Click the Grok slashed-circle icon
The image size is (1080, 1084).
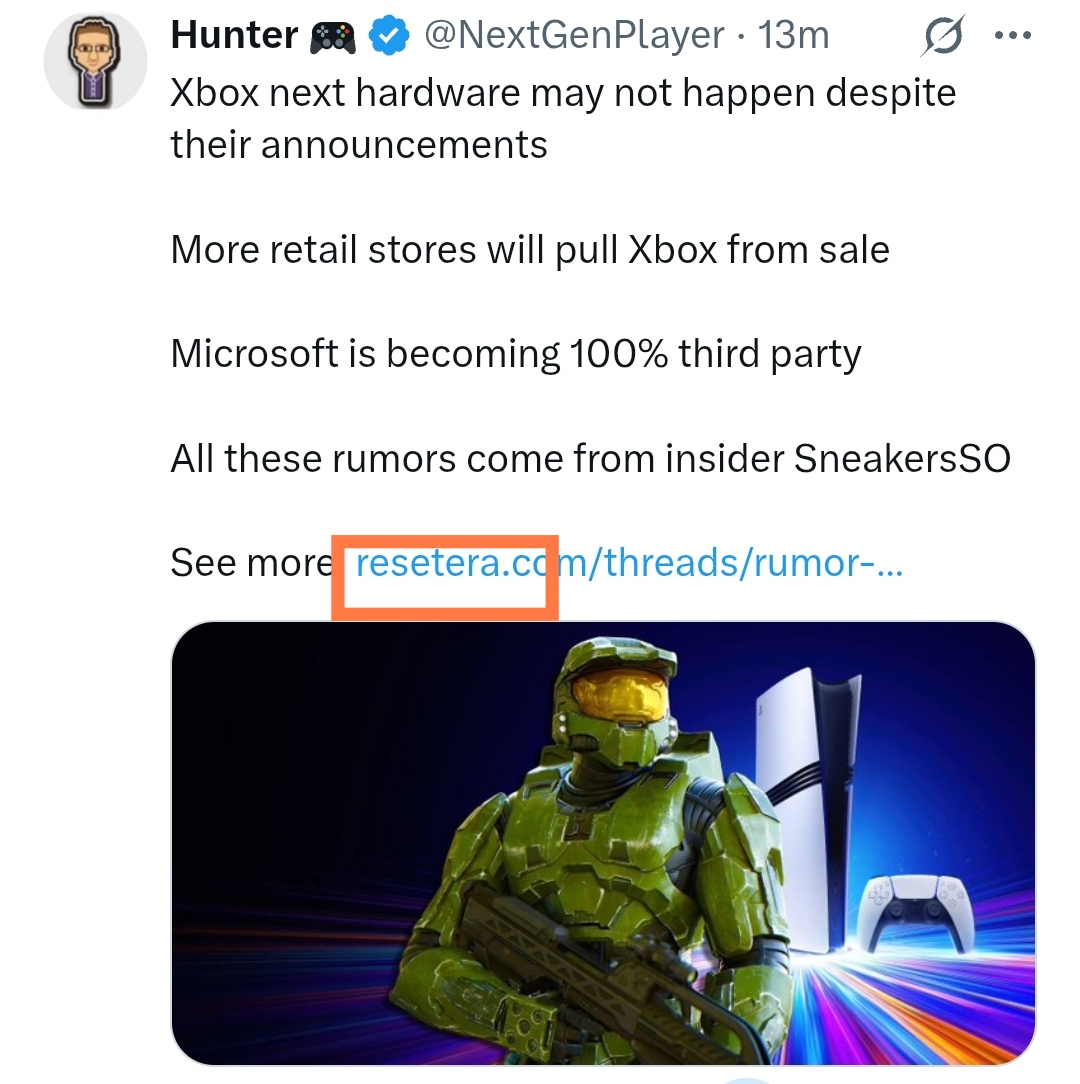pos(942,37)
